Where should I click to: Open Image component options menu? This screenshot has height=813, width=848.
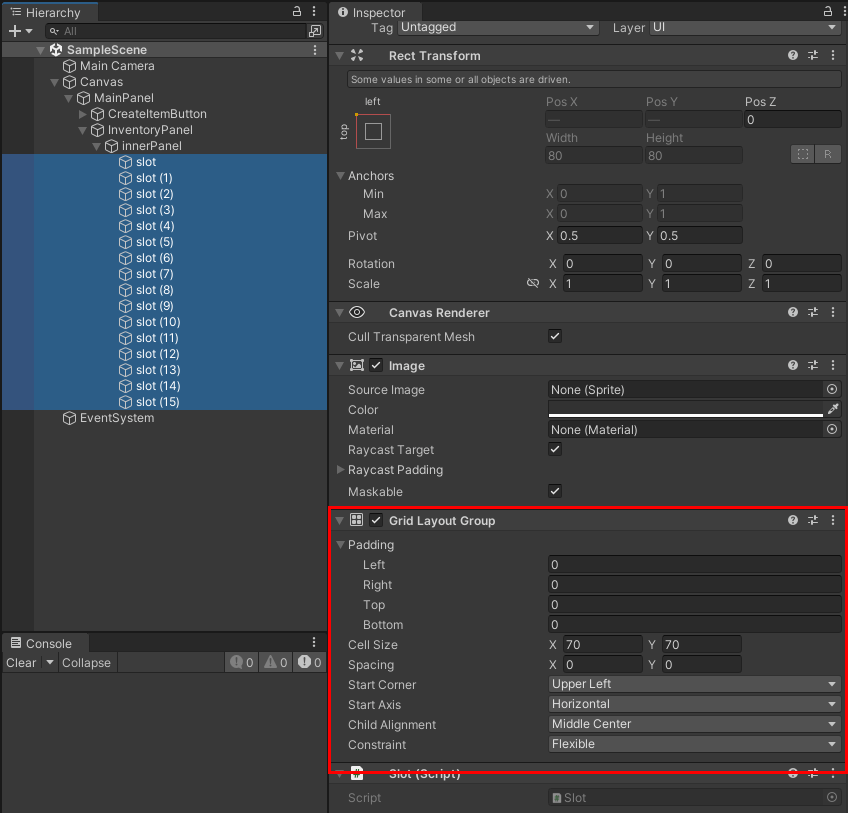pos(833,365)
